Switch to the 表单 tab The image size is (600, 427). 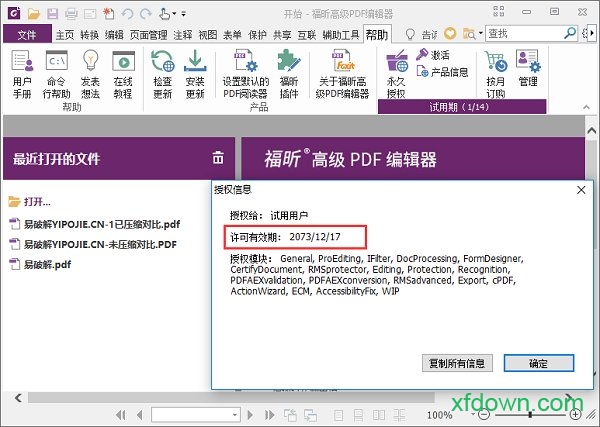click(232, 35)
